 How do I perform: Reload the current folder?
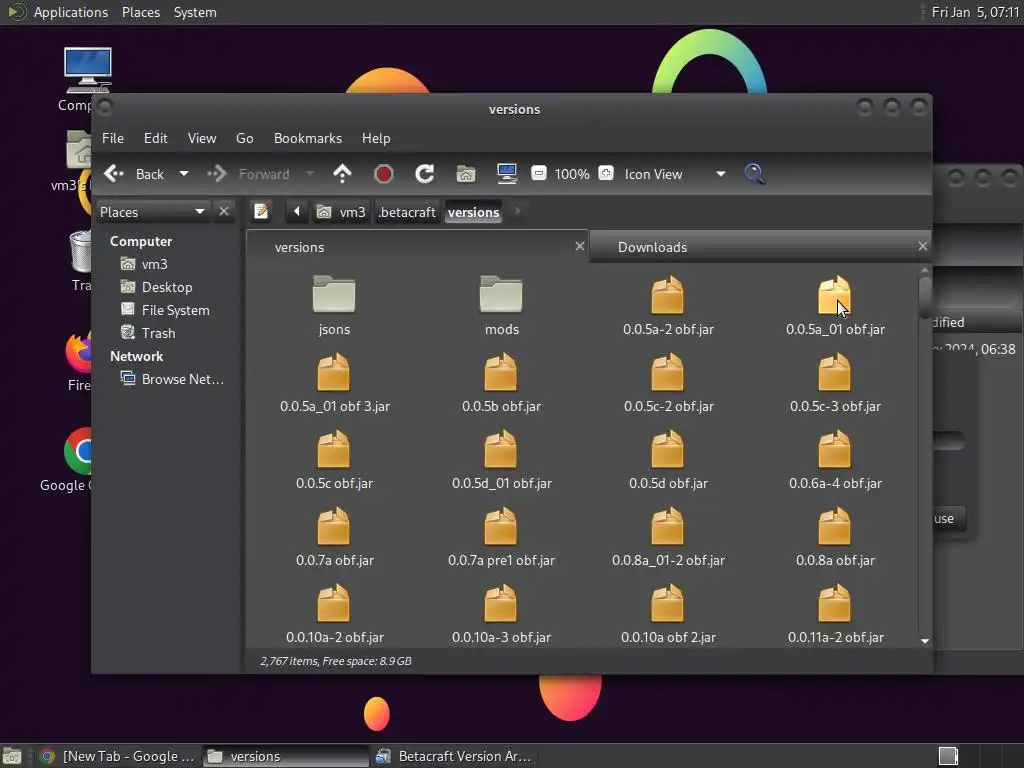click(x=424, y=174)
